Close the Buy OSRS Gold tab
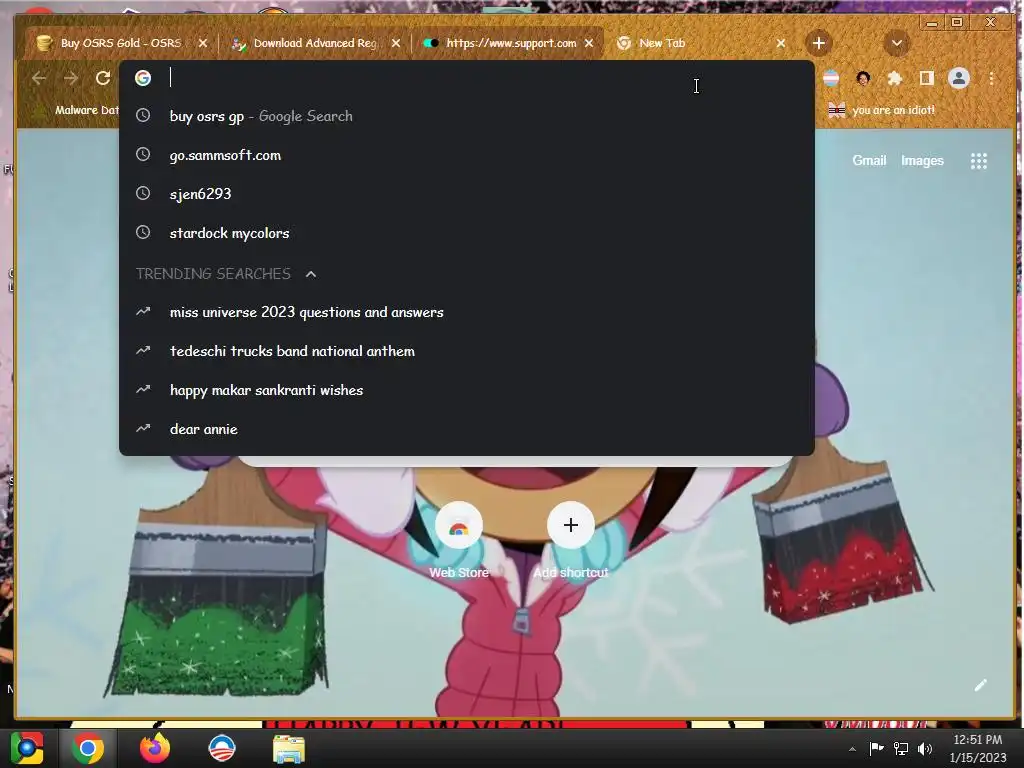 pos(202,43)
